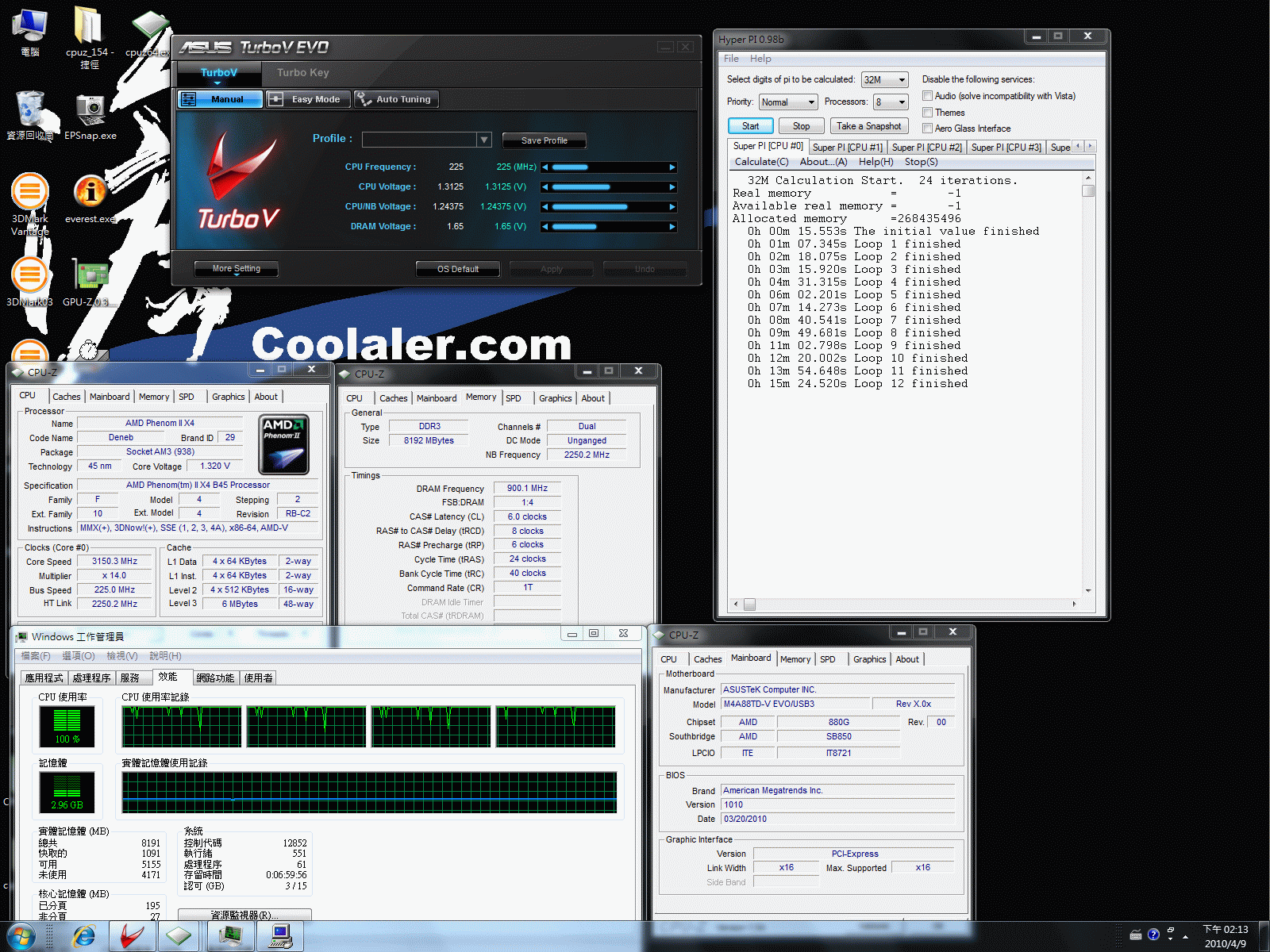Click the OS Default button
Image resolution: width=1270 pixels, height=952 pixels.
click(458, 269)
